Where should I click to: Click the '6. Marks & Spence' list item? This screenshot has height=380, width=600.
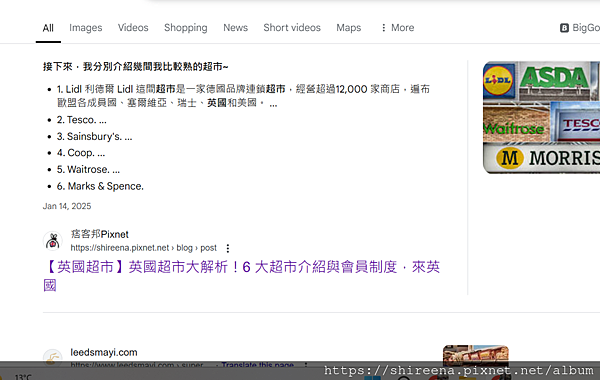(100, 186)
